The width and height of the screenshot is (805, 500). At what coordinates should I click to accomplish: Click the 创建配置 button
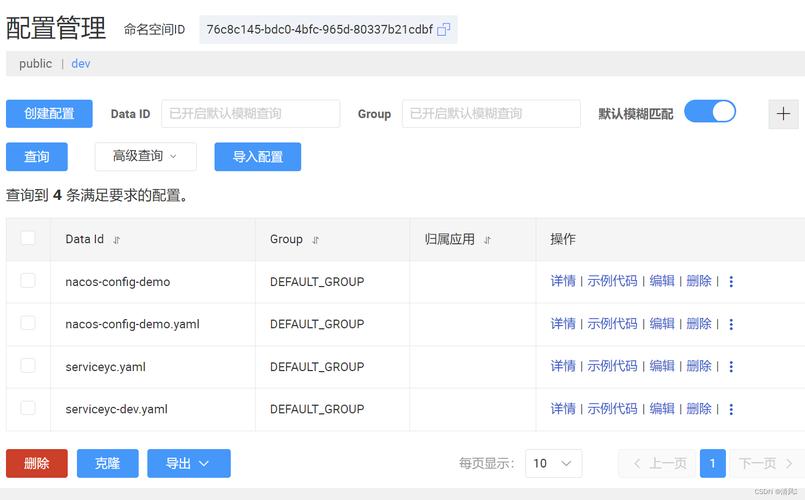[49, 113]
